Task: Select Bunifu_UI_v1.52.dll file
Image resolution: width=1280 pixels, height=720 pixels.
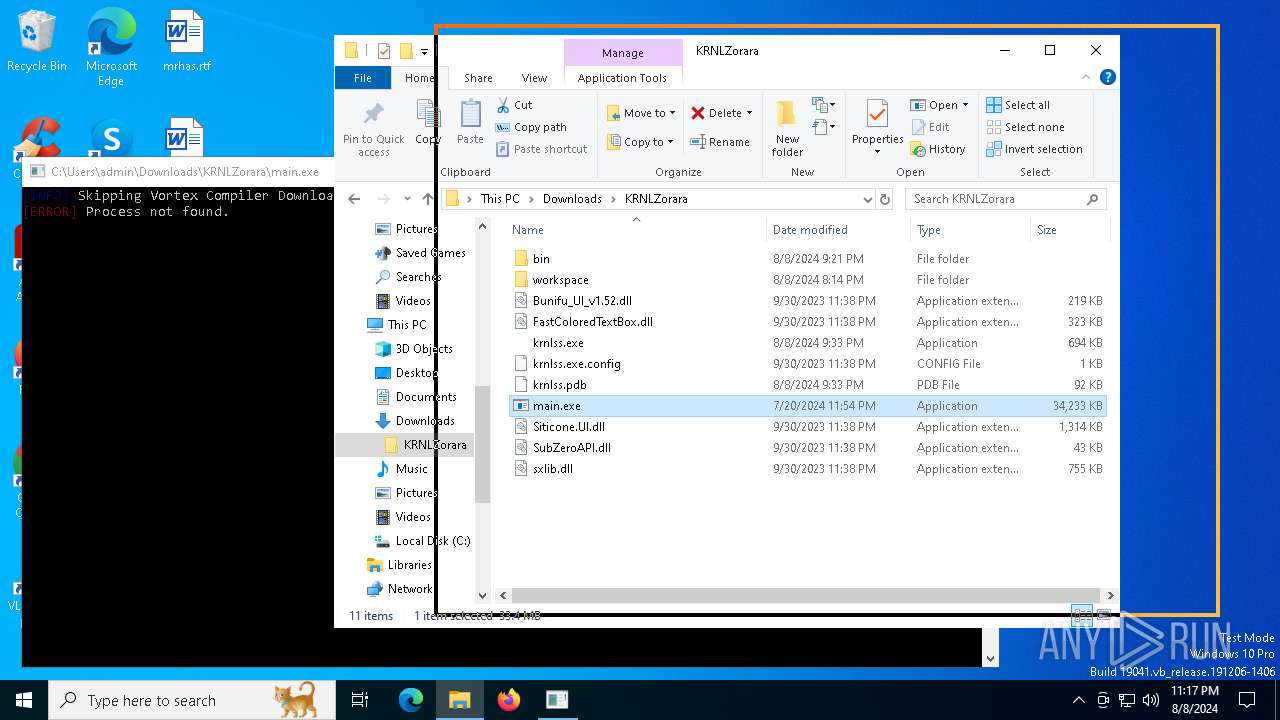Action: (x=807, y=301)
